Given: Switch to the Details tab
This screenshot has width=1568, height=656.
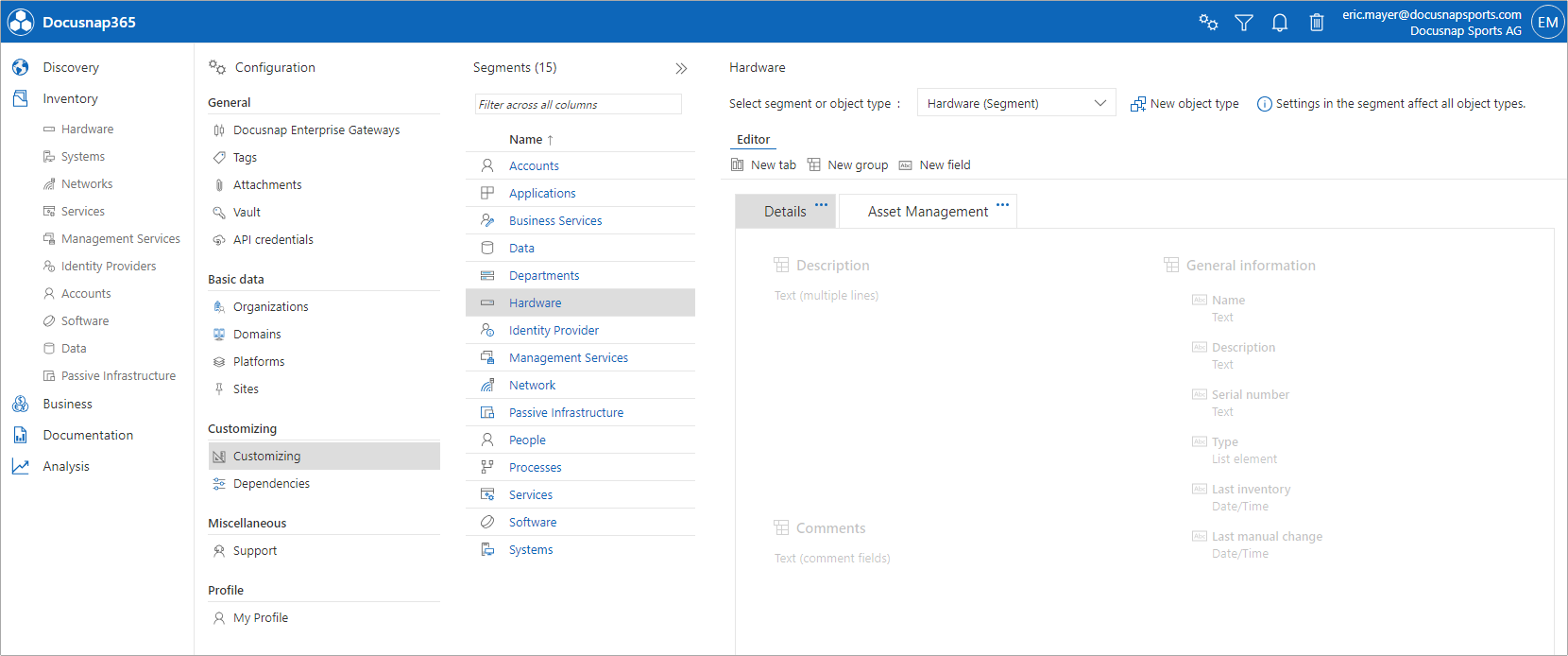Looking at the screenshot, I should tap(785, 212).
